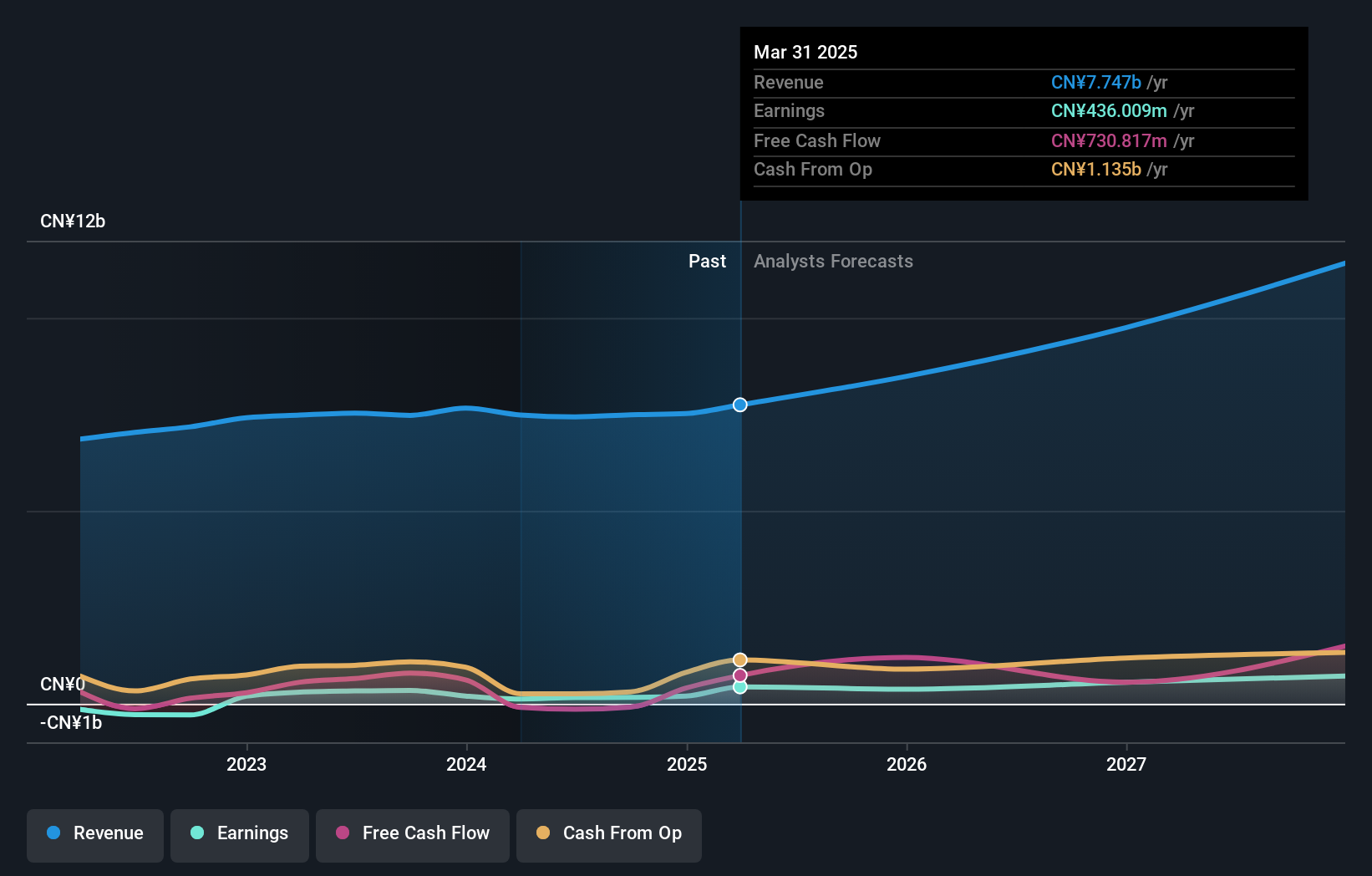The image size is (1372, 876).
Task: Click the Free Cash Flow tooltip row label
Action: pos(817,141)
